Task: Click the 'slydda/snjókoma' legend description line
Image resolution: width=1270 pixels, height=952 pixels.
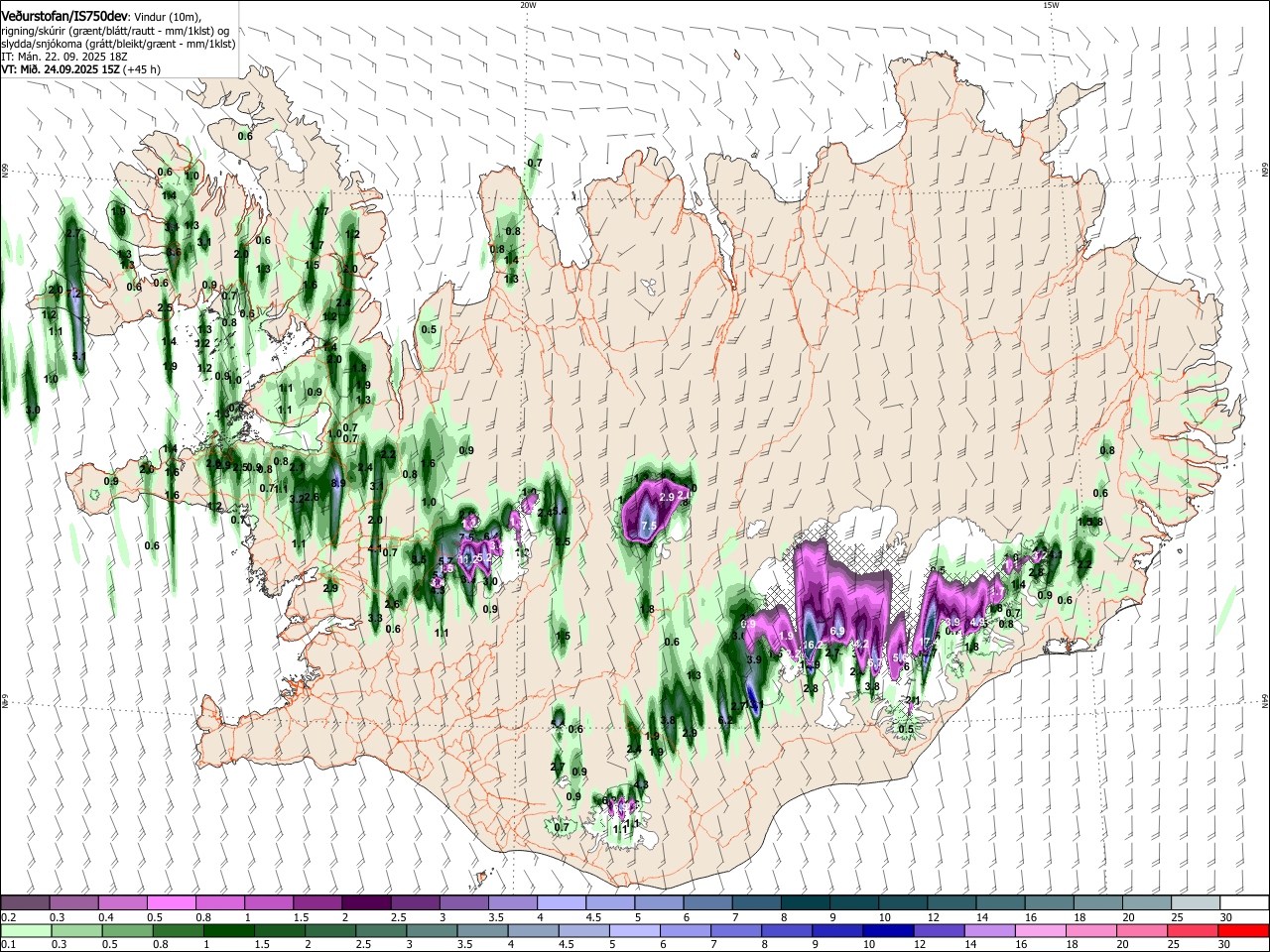Action: click(x=118, y=44)
